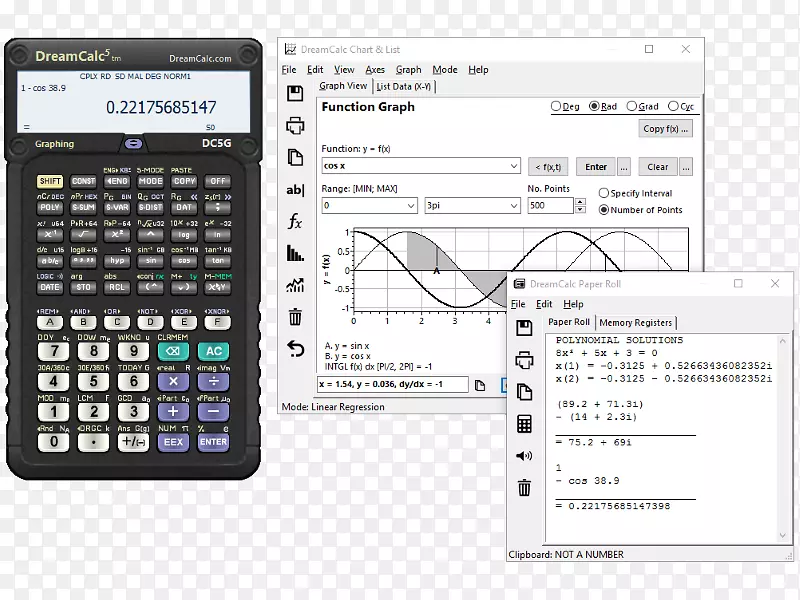Decrease No. Points with the down stepper

click(x=580, y=209)
